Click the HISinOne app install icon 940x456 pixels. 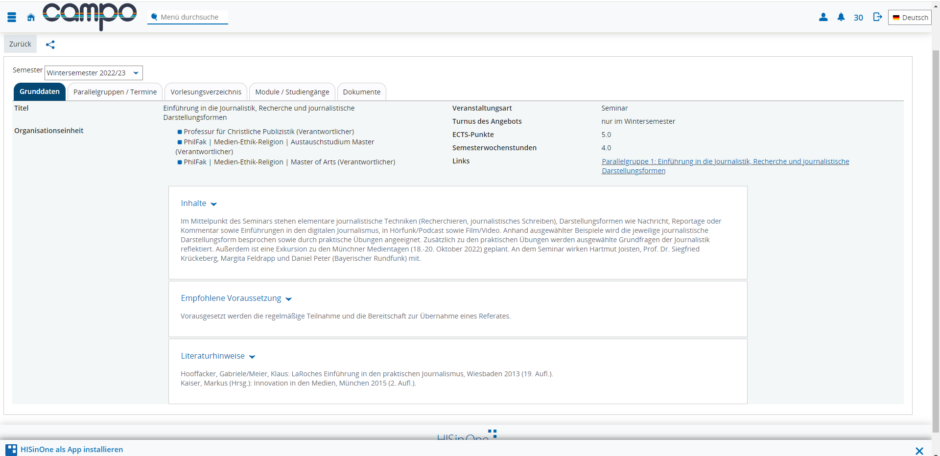point(11,450)
